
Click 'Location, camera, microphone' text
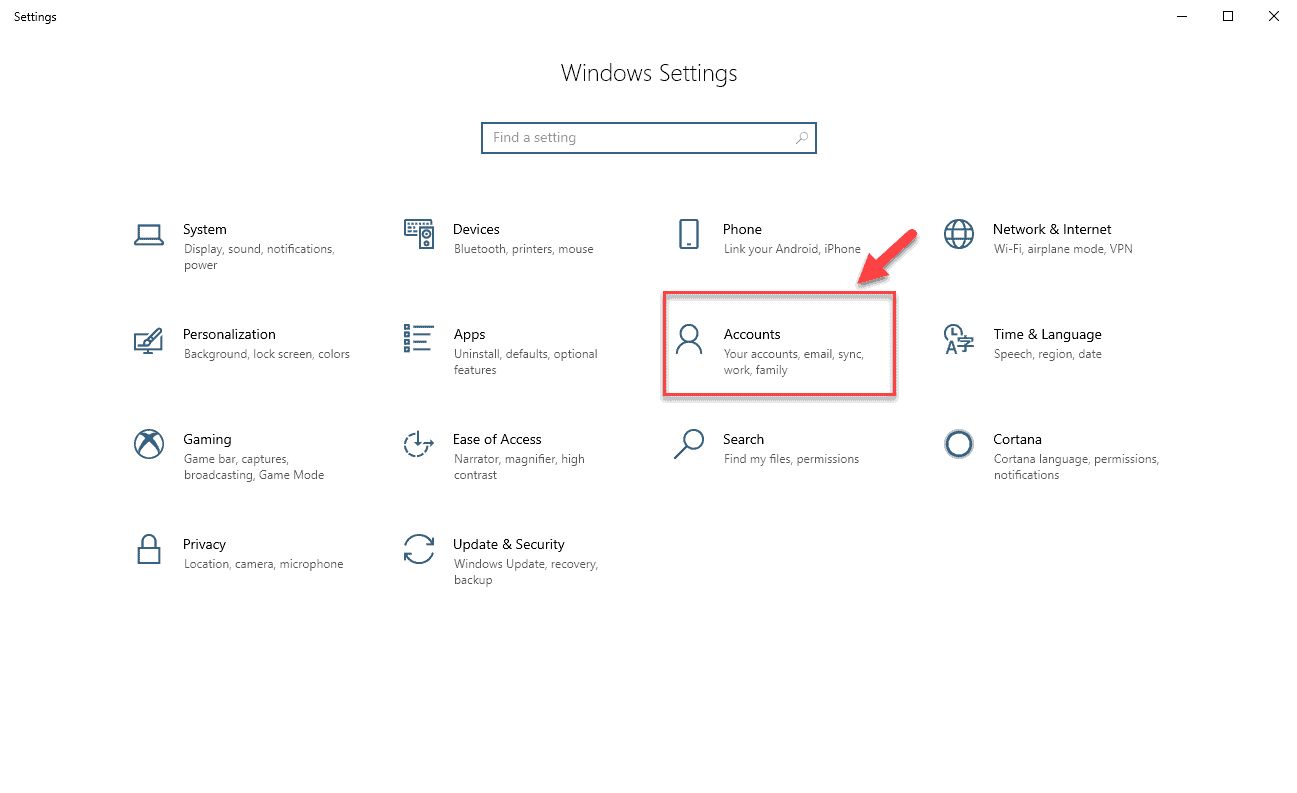(263, 564)
